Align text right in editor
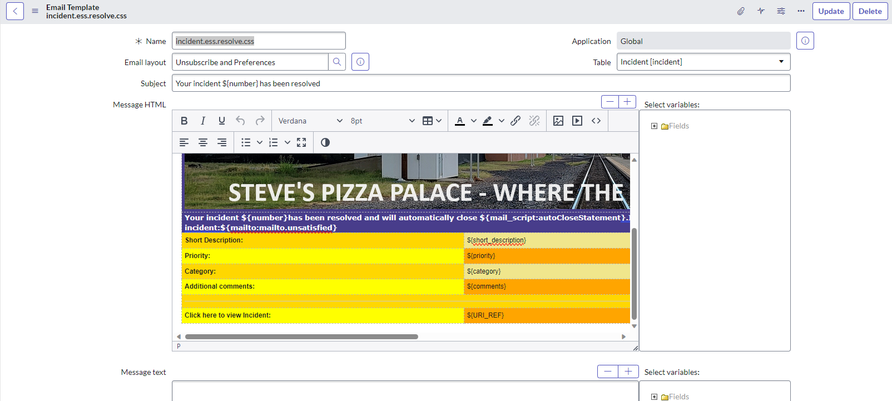 click(x=222, y=142)
